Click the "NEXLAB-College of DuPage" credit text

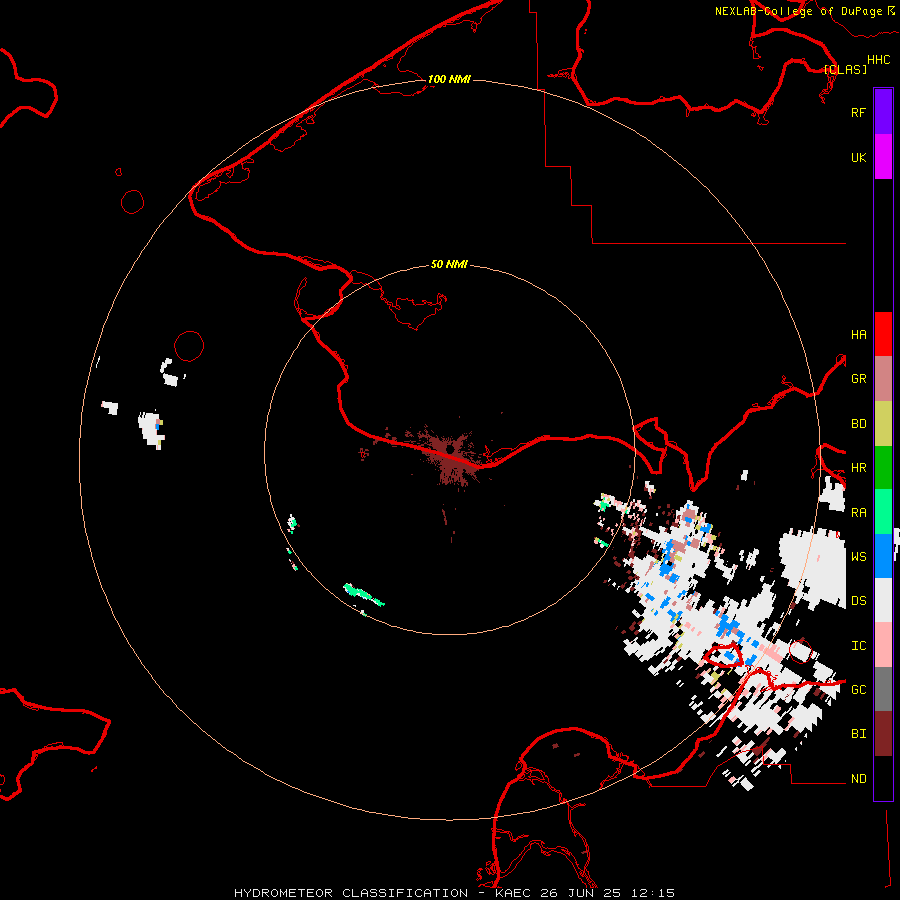click(798, 11)
